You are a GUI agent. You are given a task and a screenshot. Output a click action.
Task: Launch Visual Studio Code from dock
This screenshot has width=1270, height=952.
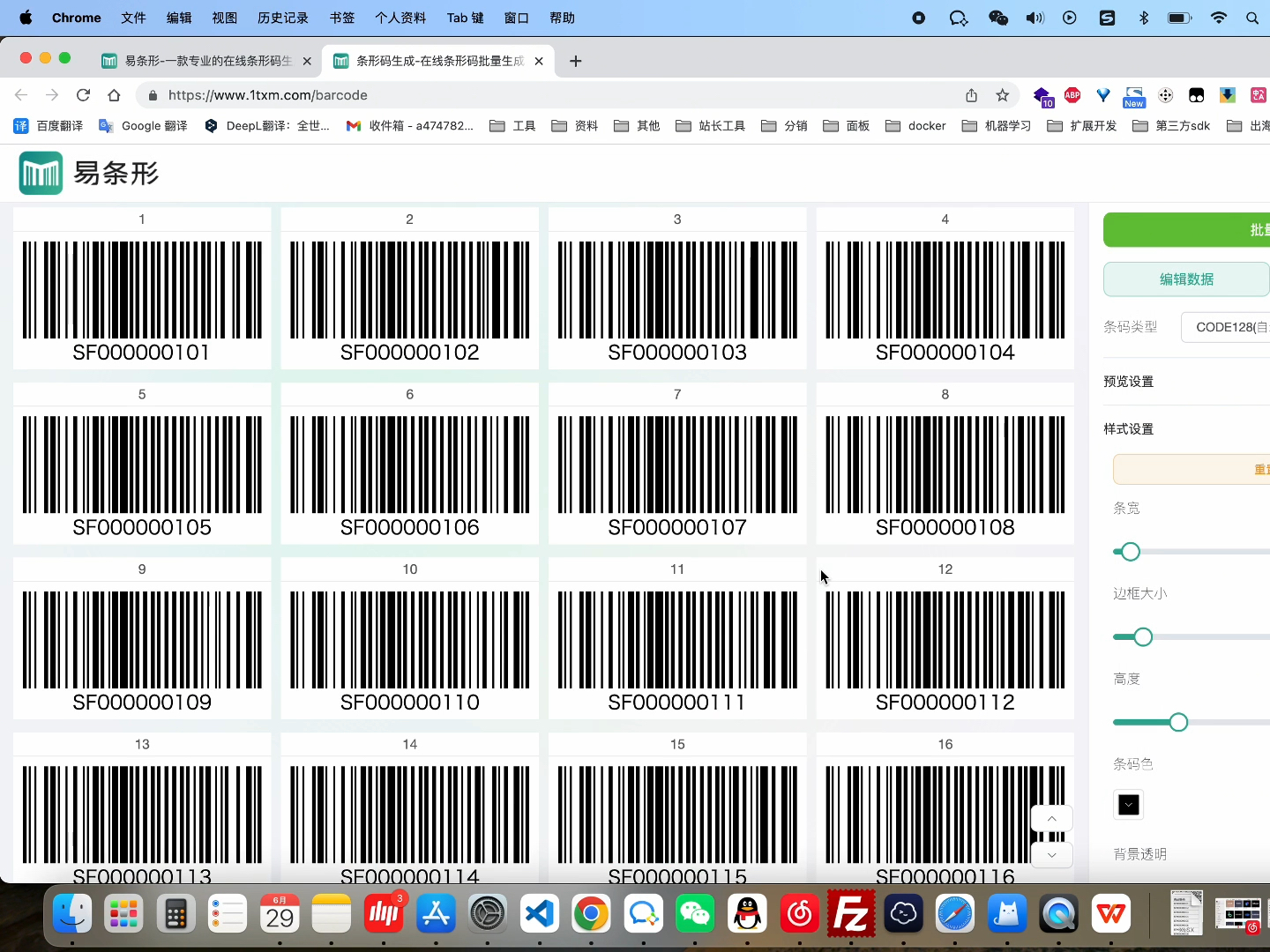coord(540,914)
